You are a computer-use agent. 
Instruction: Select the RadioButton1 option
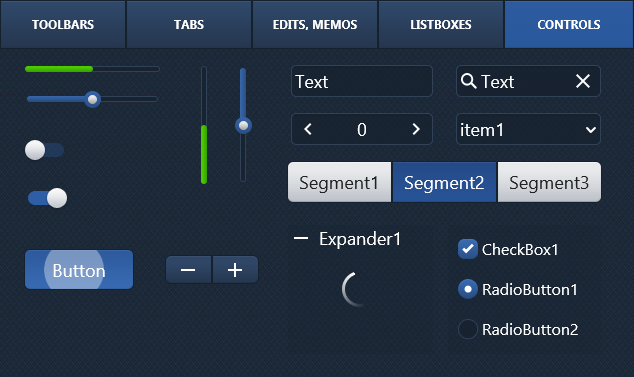pyautogui.click(x=468, y=289)
